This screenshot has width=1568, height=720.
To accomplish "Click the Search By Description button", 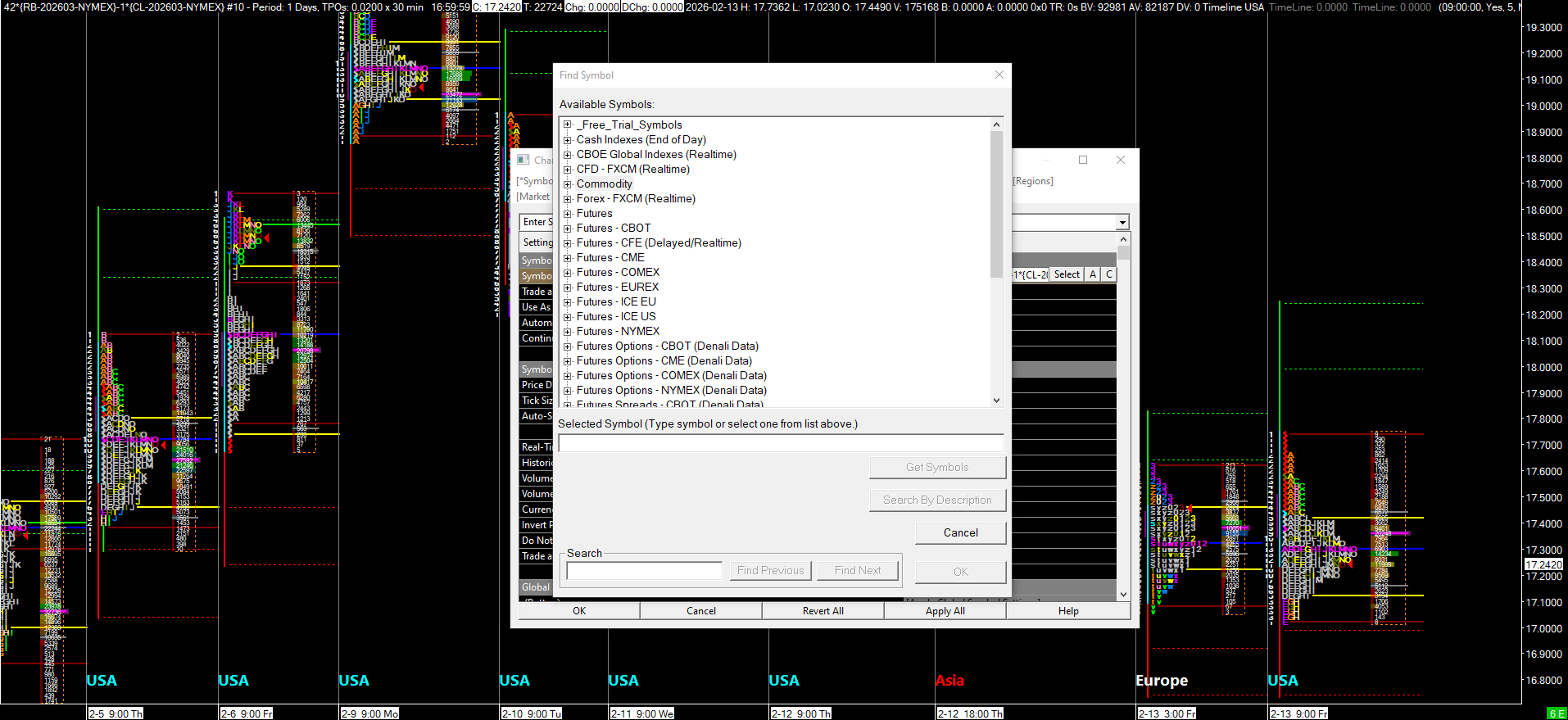I will [937, 500].
